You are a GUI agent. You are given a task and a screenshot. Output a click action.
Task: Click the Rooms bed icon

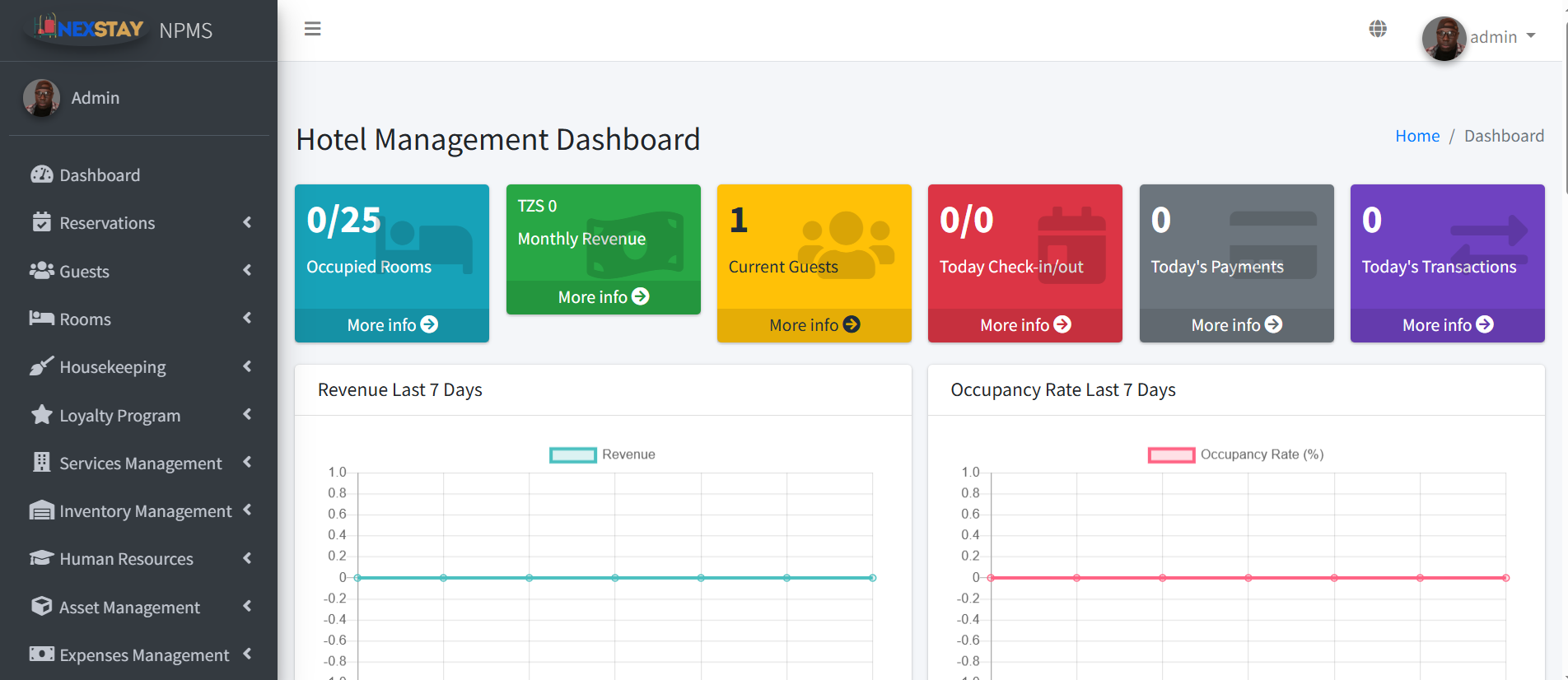pos(41,319)
